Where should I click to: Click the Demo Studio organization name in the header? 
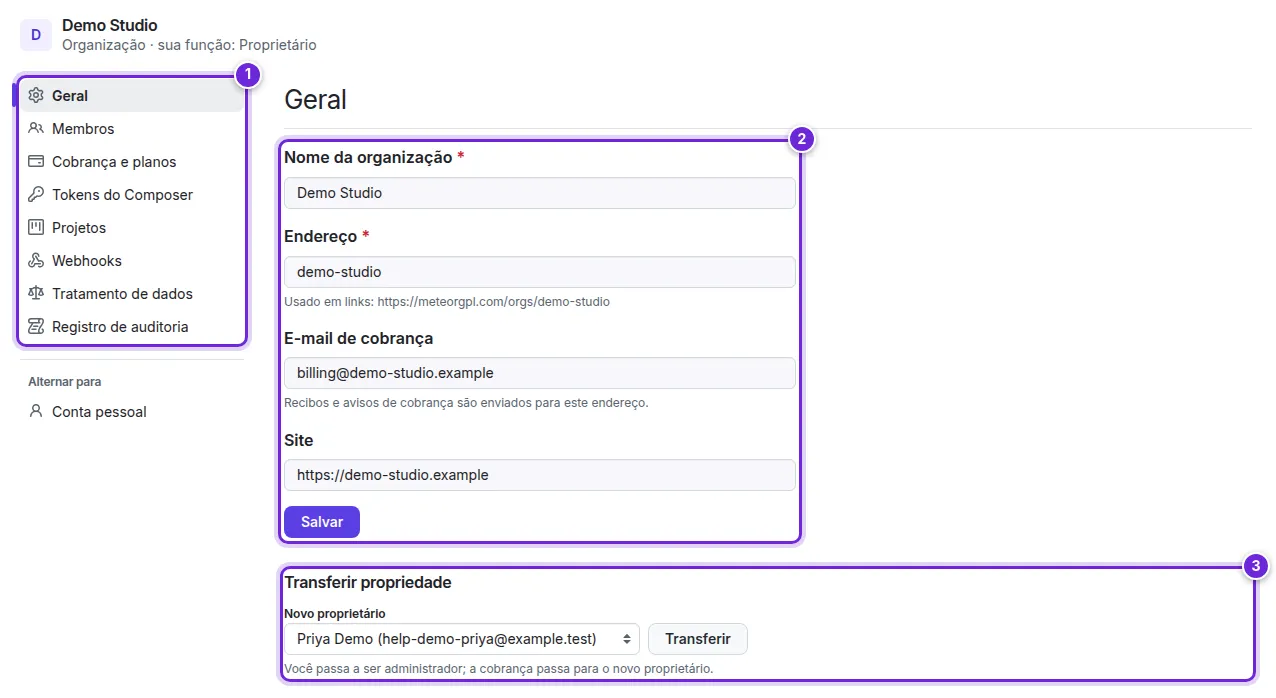tap(110, 25)
